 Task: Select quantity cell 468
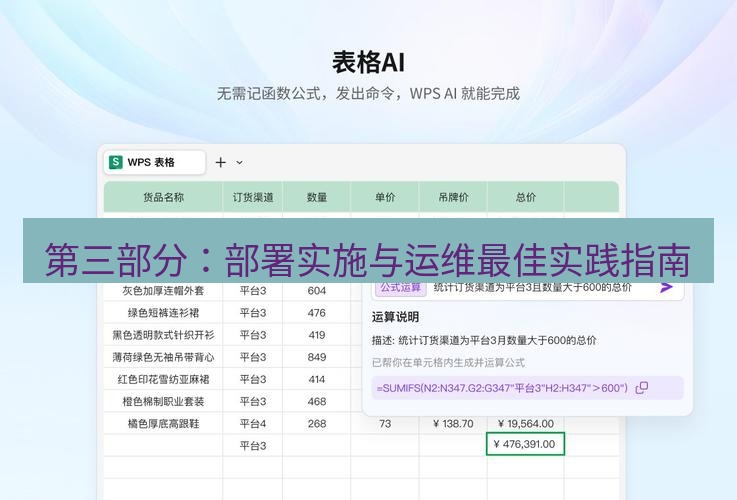pos(316,401)
